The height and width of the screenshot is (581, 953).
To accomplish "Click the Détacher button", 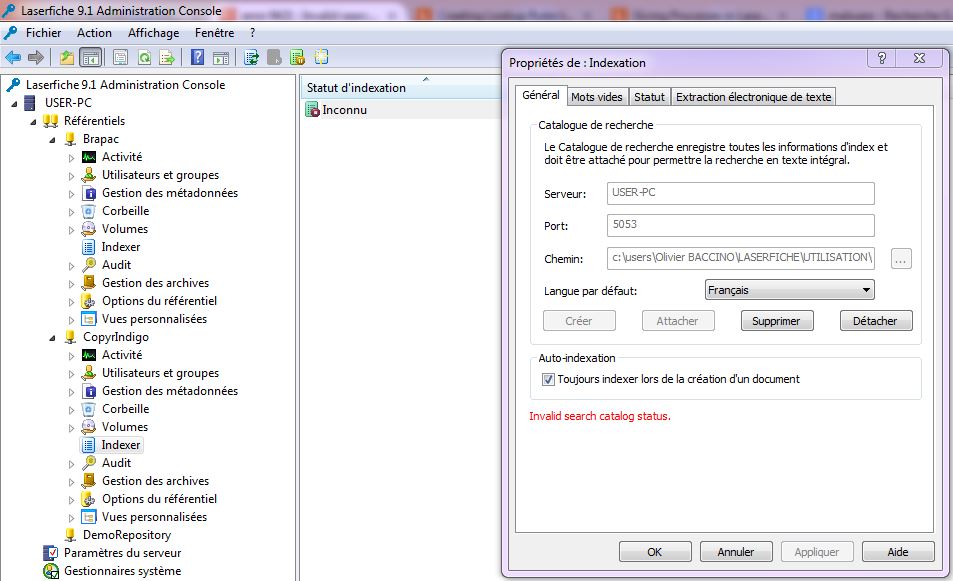I will click(876, 321).
